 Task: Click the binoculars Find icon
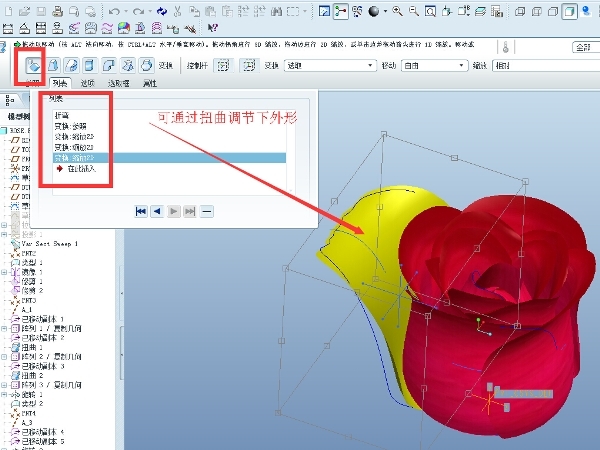(276, 11)
